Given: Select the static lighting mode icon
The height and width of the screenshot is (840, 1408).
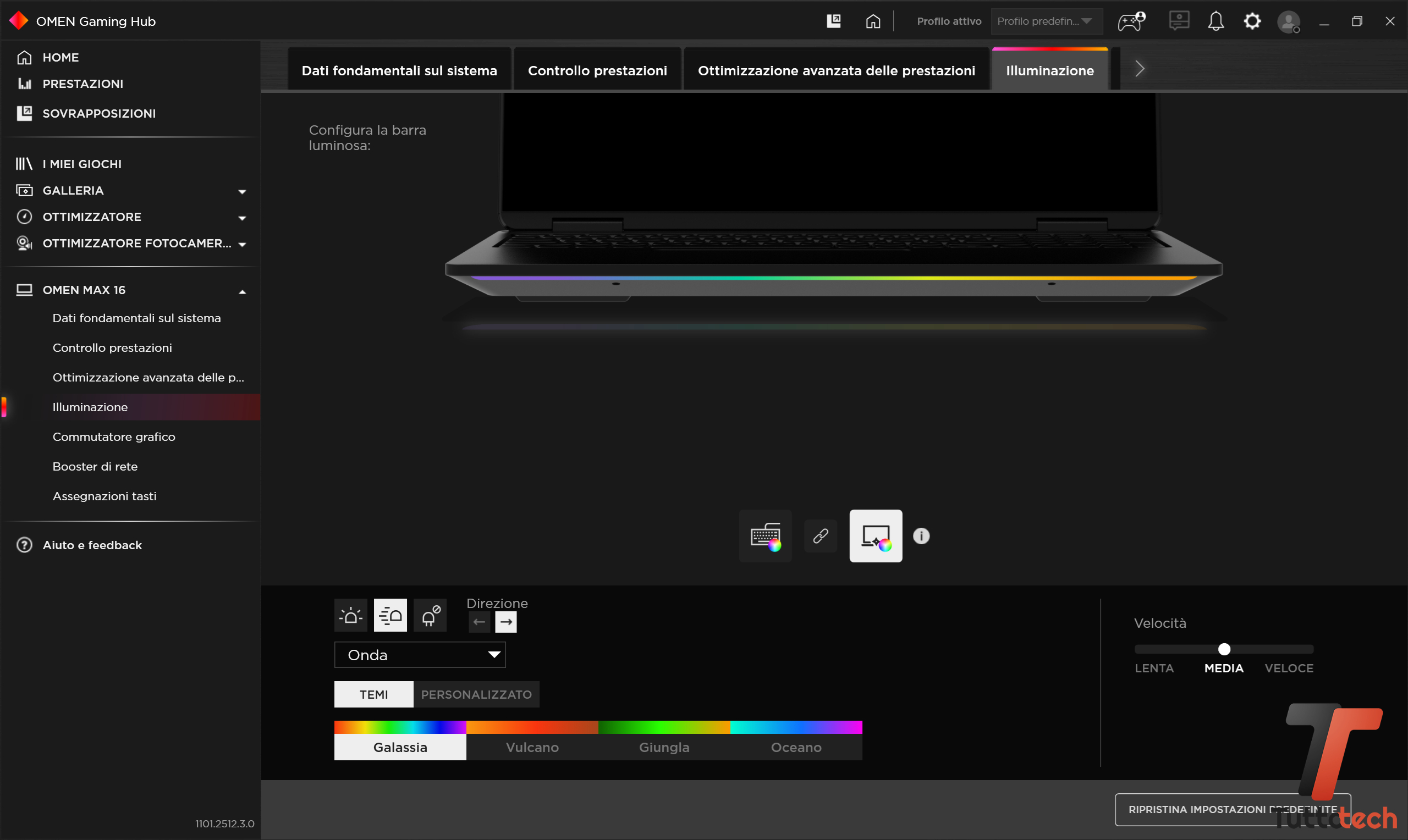Looking at the screenshot, I should click(x=350, y=615).
